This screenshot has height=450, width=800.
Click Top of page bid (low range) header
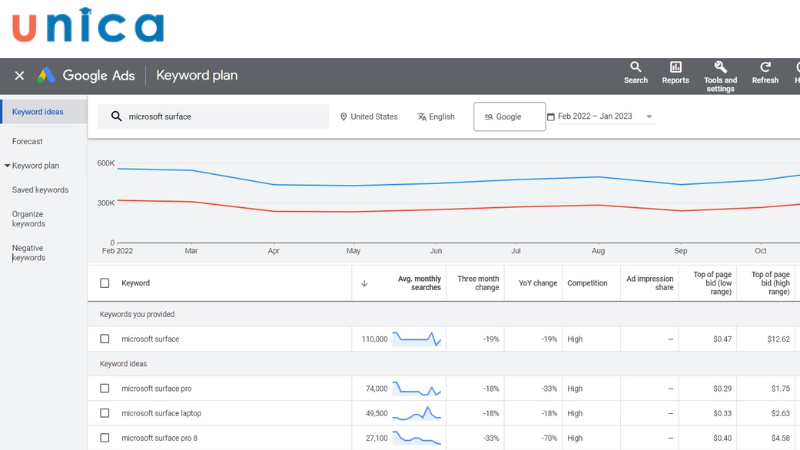tap(712, 283)
